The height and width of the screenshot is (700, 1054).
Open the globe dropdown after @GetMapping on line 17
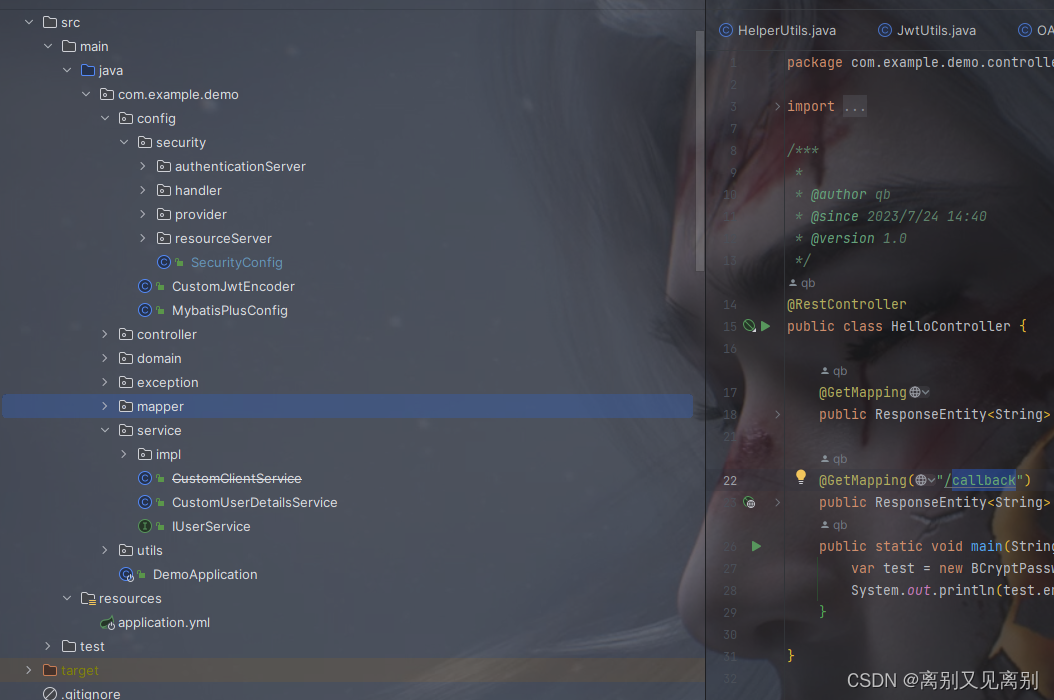pos(919,392)
